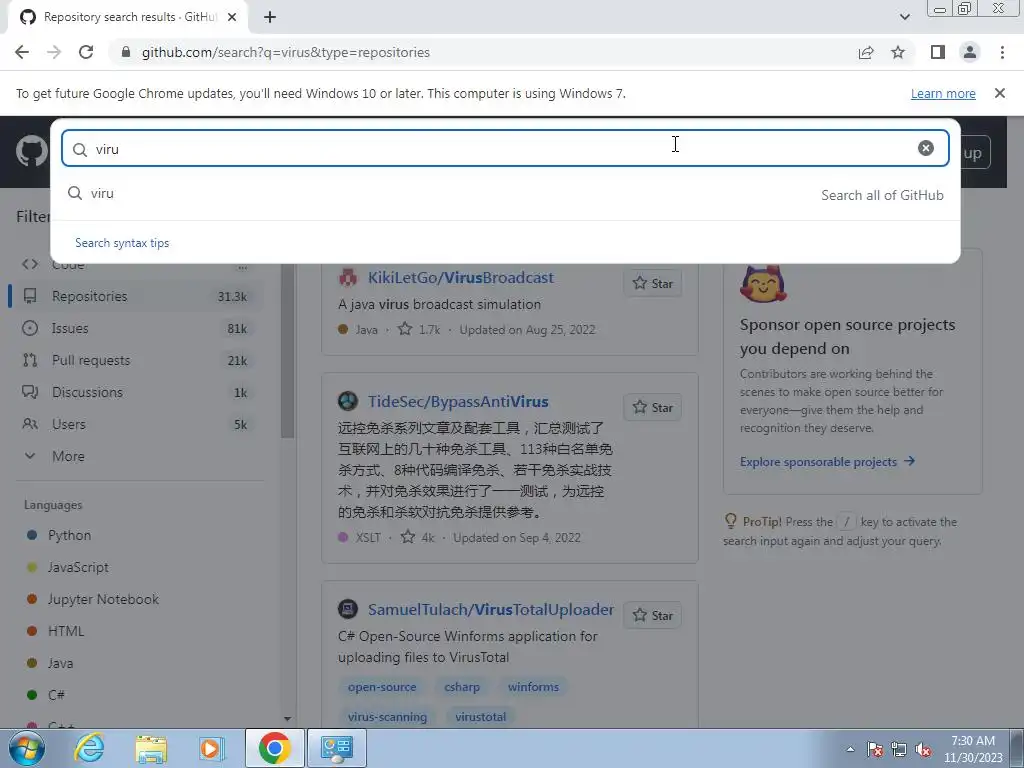This screenshot has width=1024, height=768.
Task: Open Search syntax tips link
Action: (x=122, y=243)
